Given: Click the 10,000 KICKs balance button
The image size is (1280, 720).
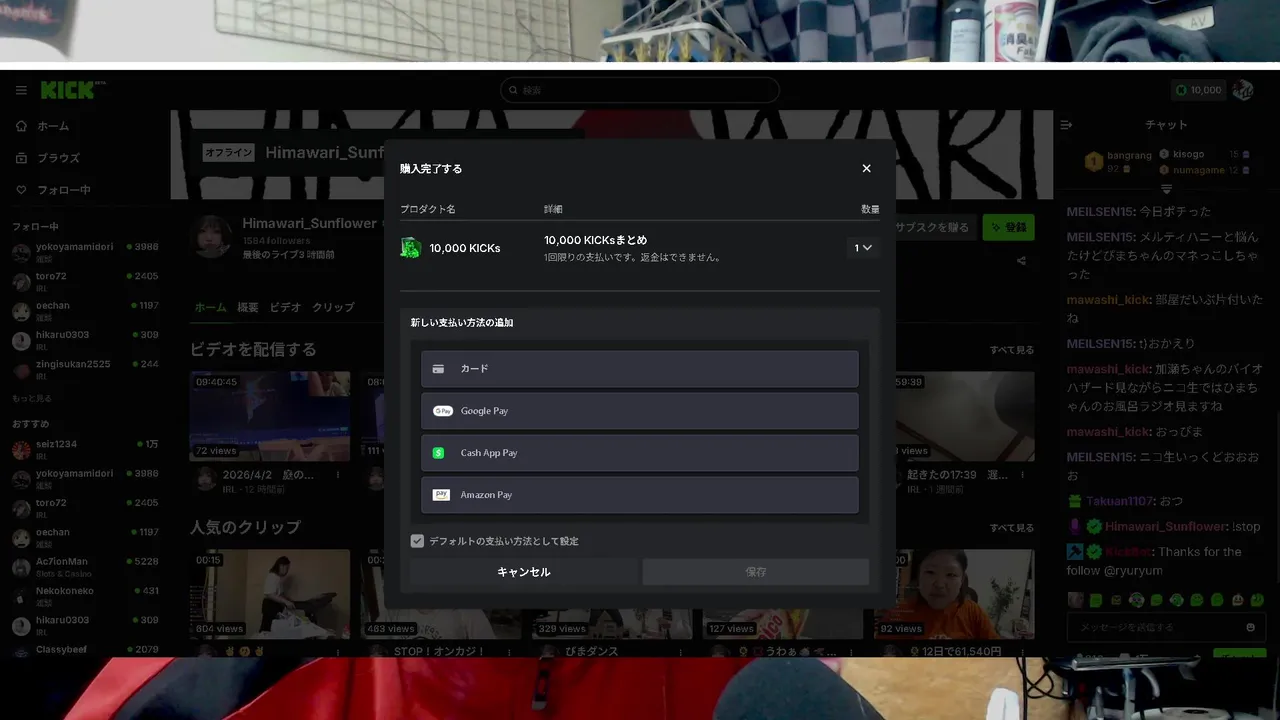Looking at the screenshot, I should point(1198,90).
